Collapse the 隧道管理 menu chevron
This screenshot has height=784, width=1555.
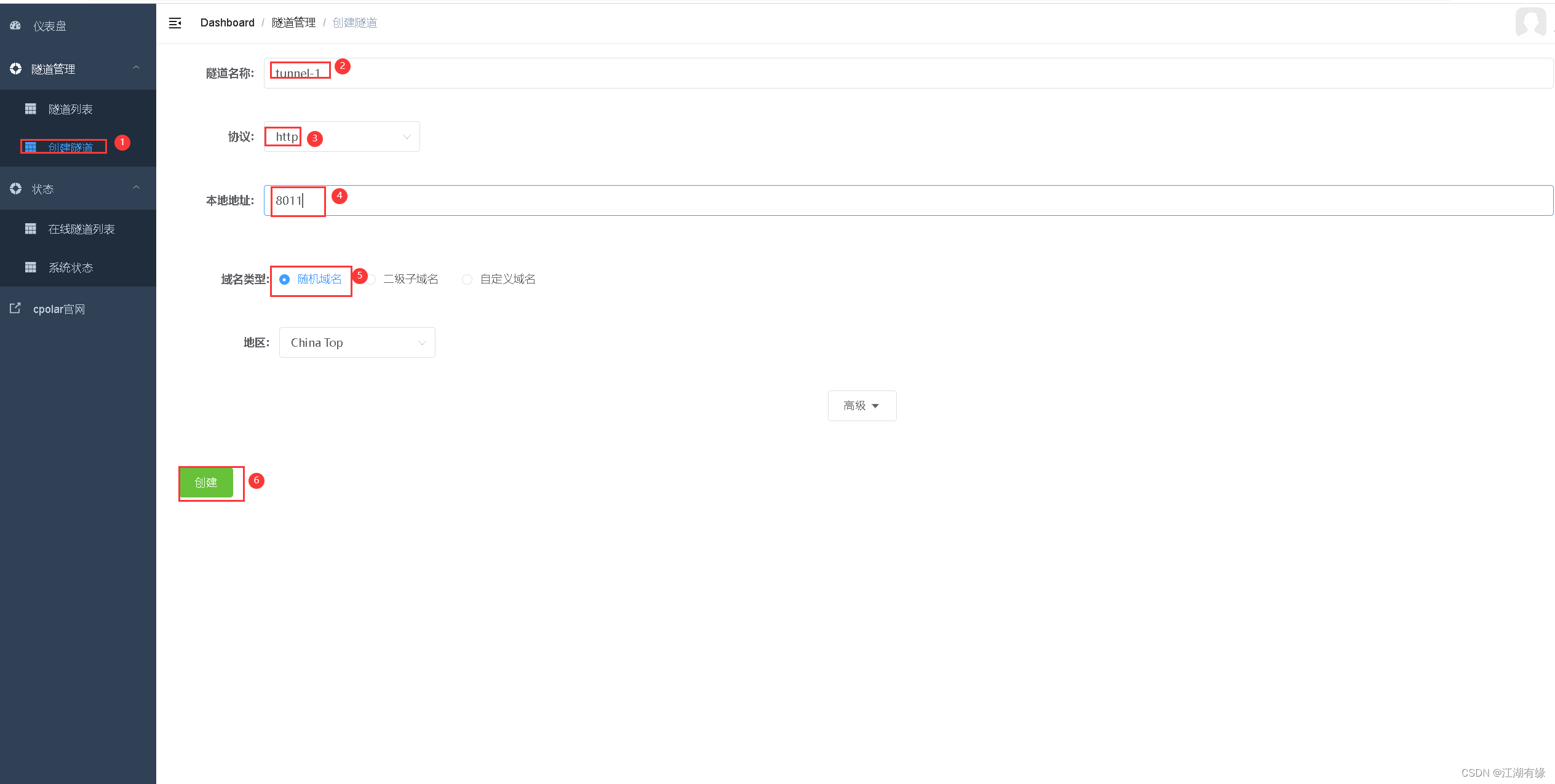coord(137,68)
